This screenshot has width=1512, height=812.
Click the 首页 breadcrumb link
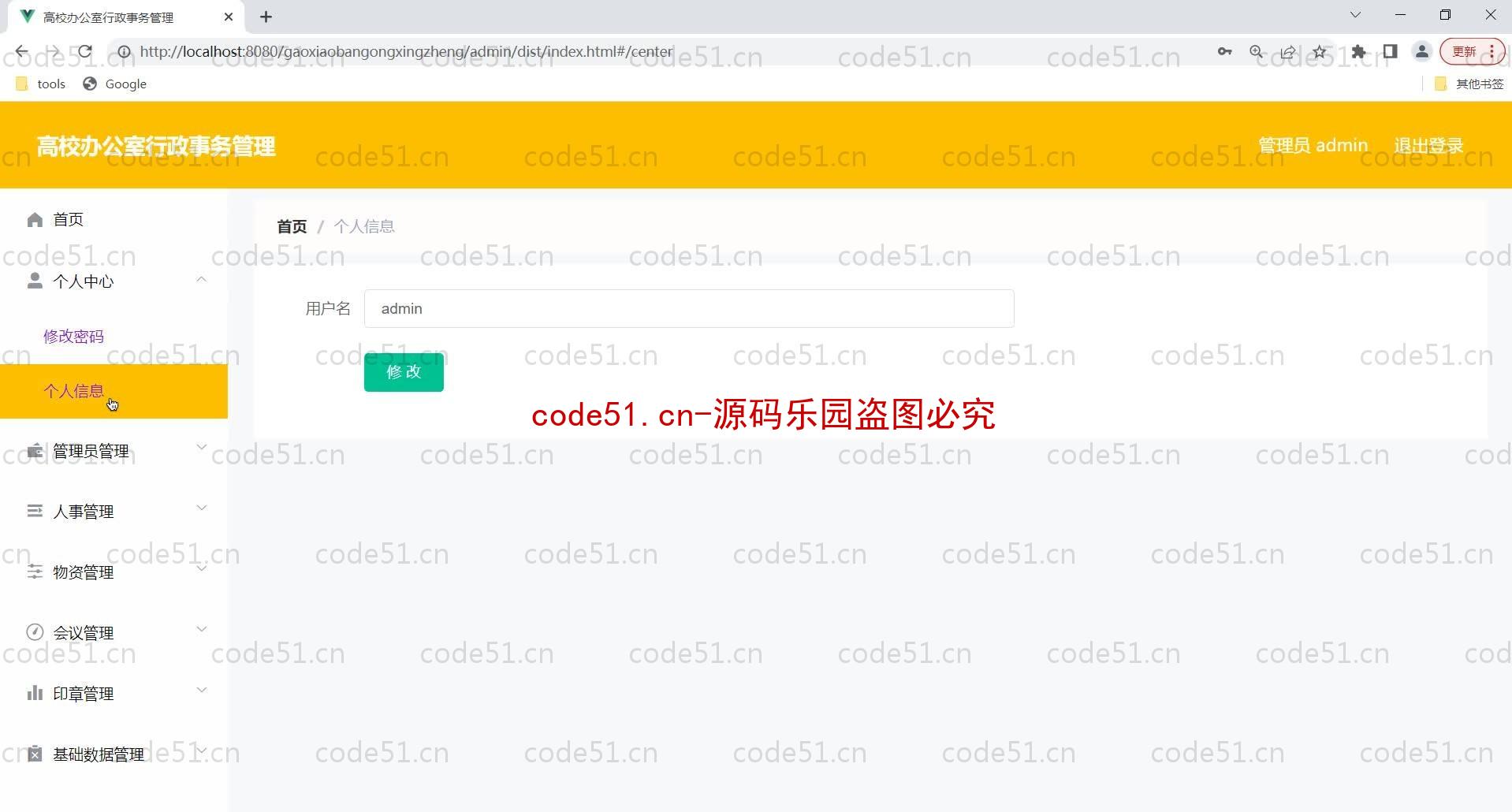click(292, 226)
